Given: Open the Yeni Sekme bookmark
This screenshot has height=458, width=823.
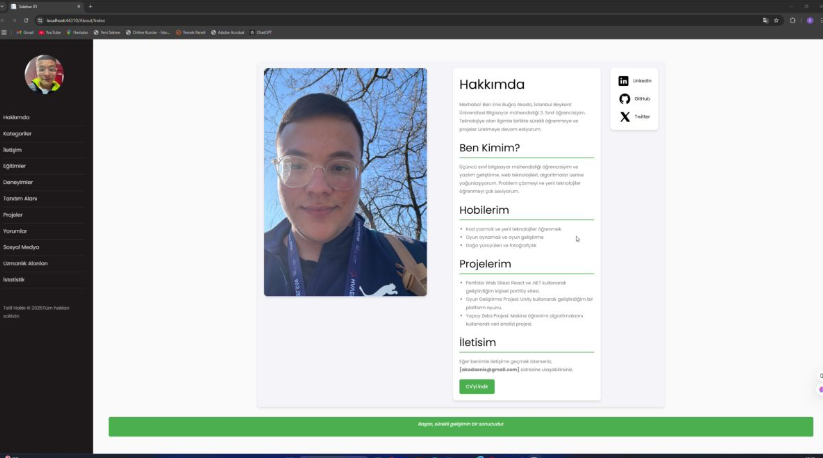Looking at the screenshot, I should (x=107, y=33).
